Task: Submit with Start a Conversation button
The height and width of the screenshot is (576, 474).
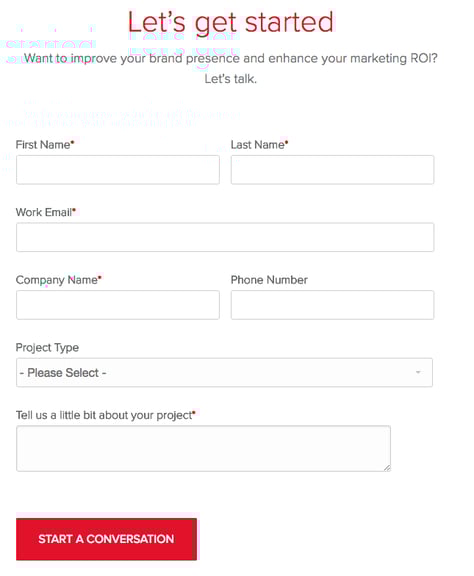Action: click(x=106, y=539)
